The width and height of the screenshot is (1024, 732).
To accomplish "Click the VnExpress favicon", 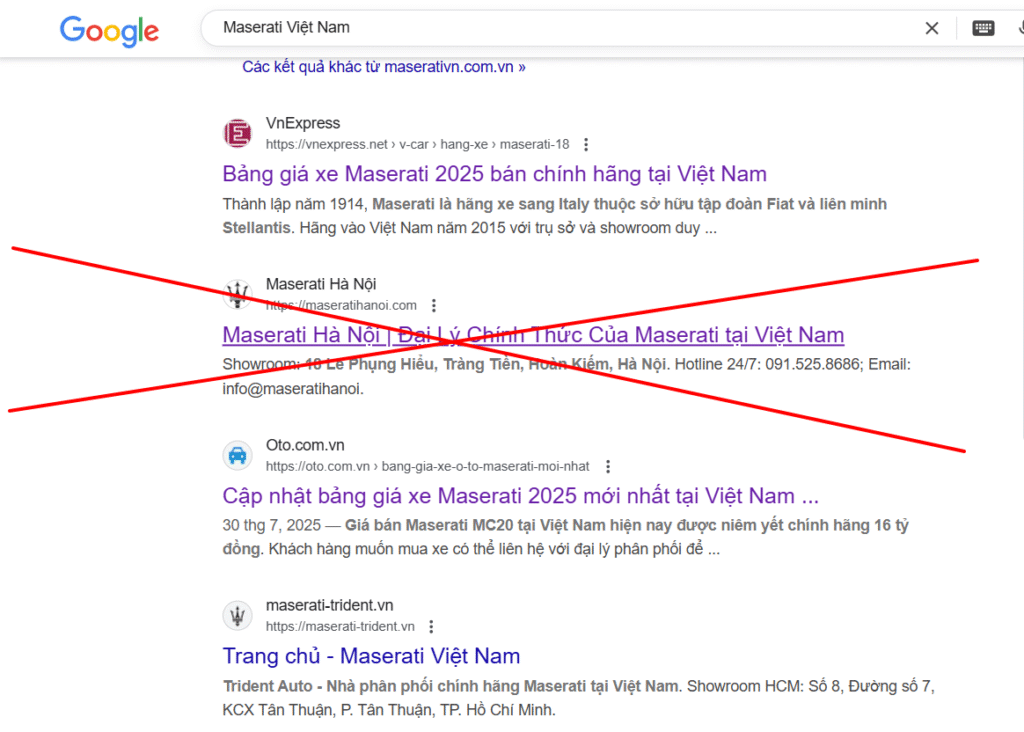I will (x=237, y=133).
